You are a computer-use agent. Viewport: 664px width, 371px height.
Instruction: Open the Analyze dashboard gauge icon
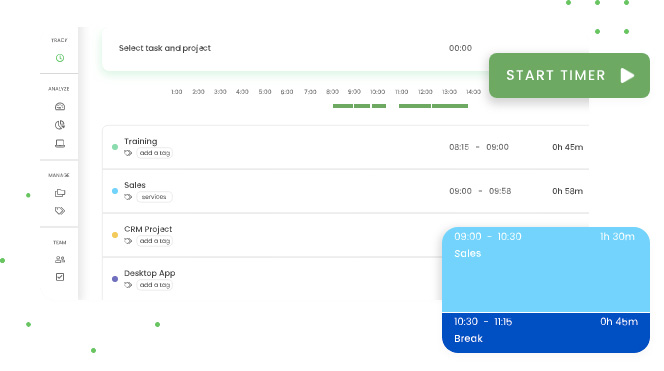point(60,106)
